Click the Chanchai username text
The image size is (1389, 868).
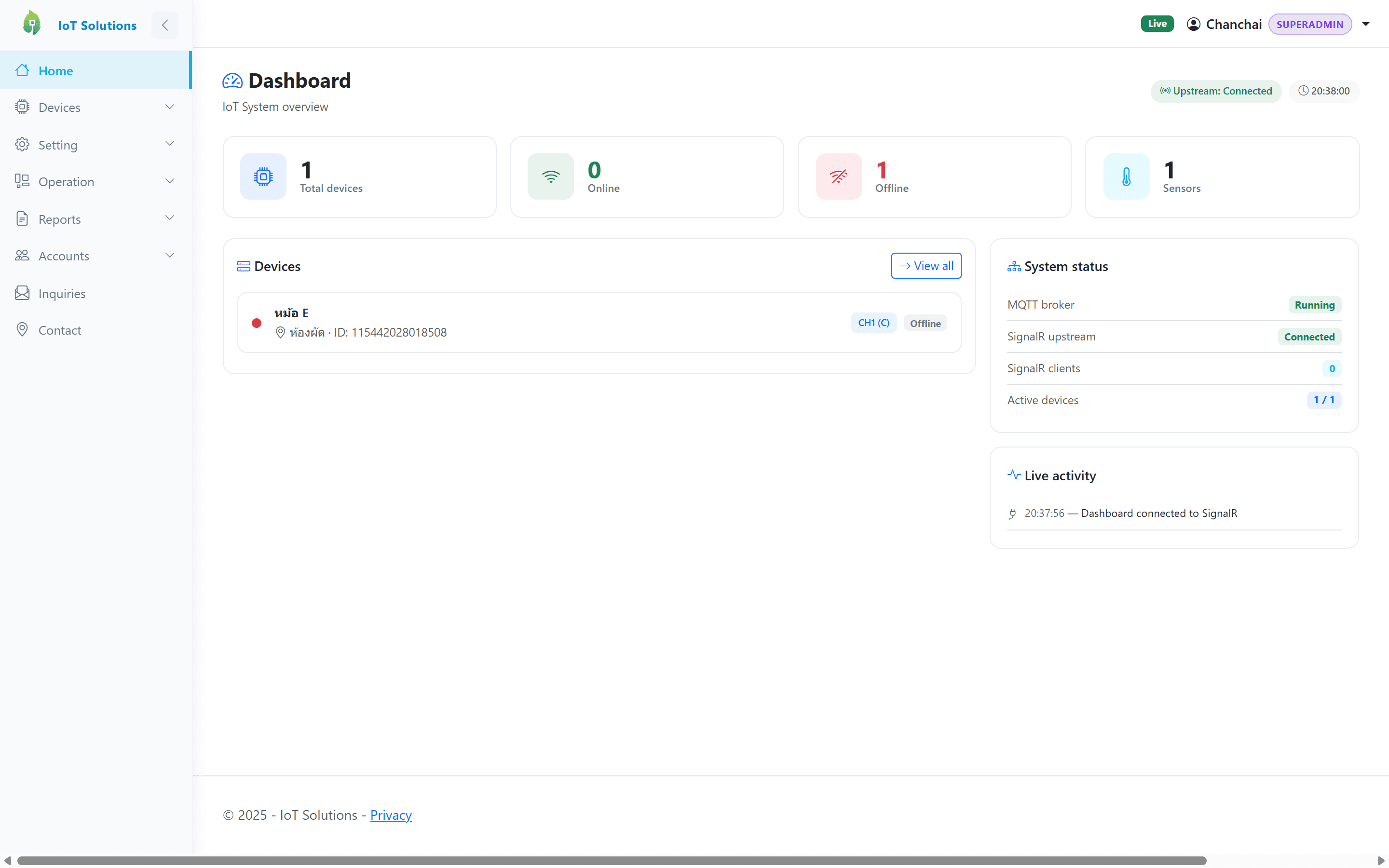(1233, 24)
